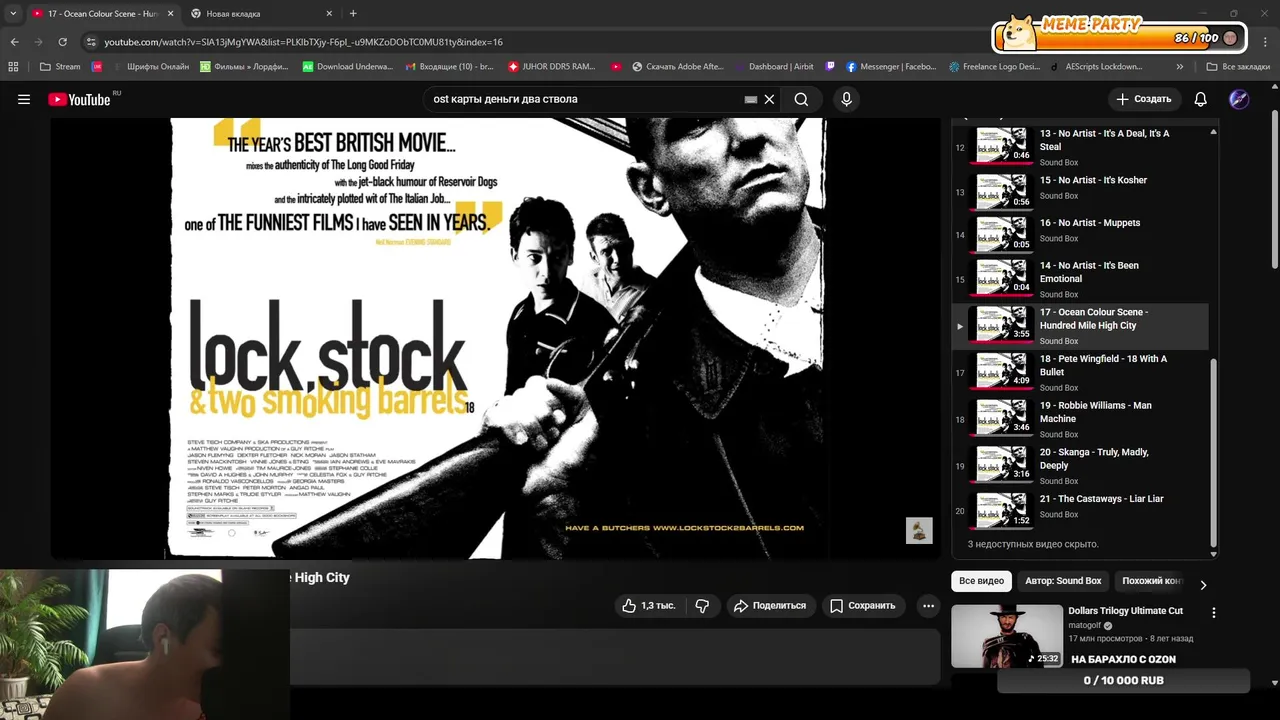The height and width of the screenshot is (720, 1280).
Task: Click the info card icon on video
Action: pos(919,530)
